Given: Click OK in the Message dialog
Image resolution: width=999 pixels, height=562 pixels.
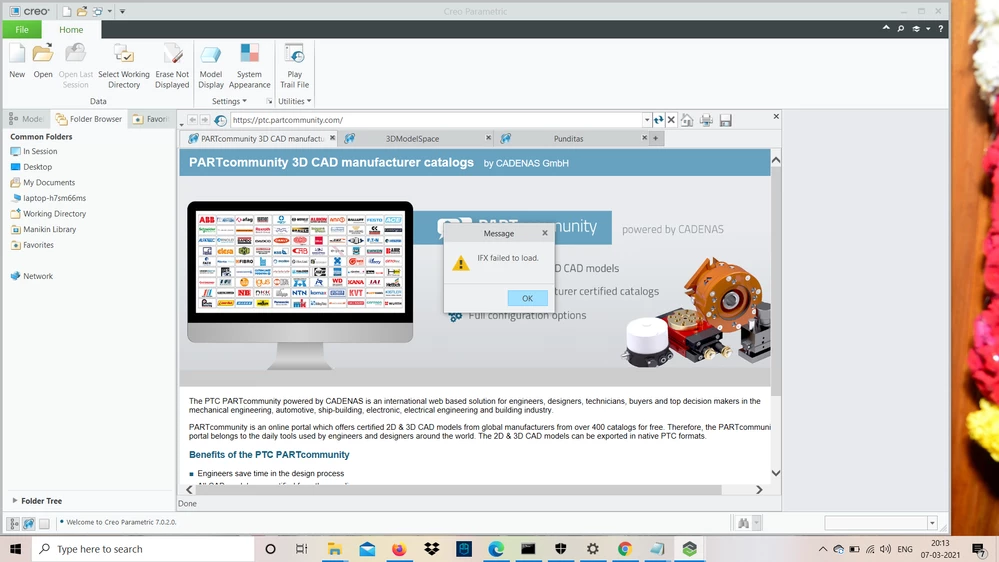Looking at the screenshot, I should (x=527, y=298).
